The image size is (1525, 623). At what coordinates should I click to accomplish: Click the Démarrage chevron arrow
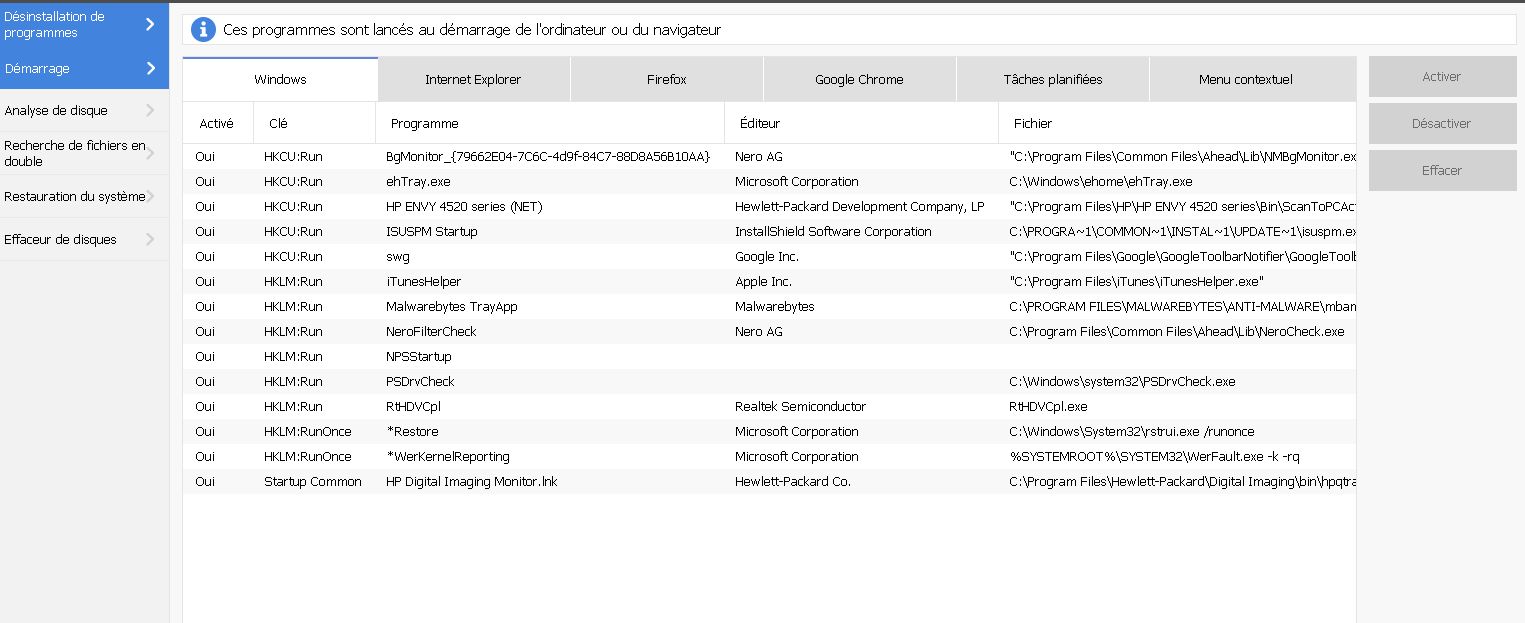click(151, 68)
